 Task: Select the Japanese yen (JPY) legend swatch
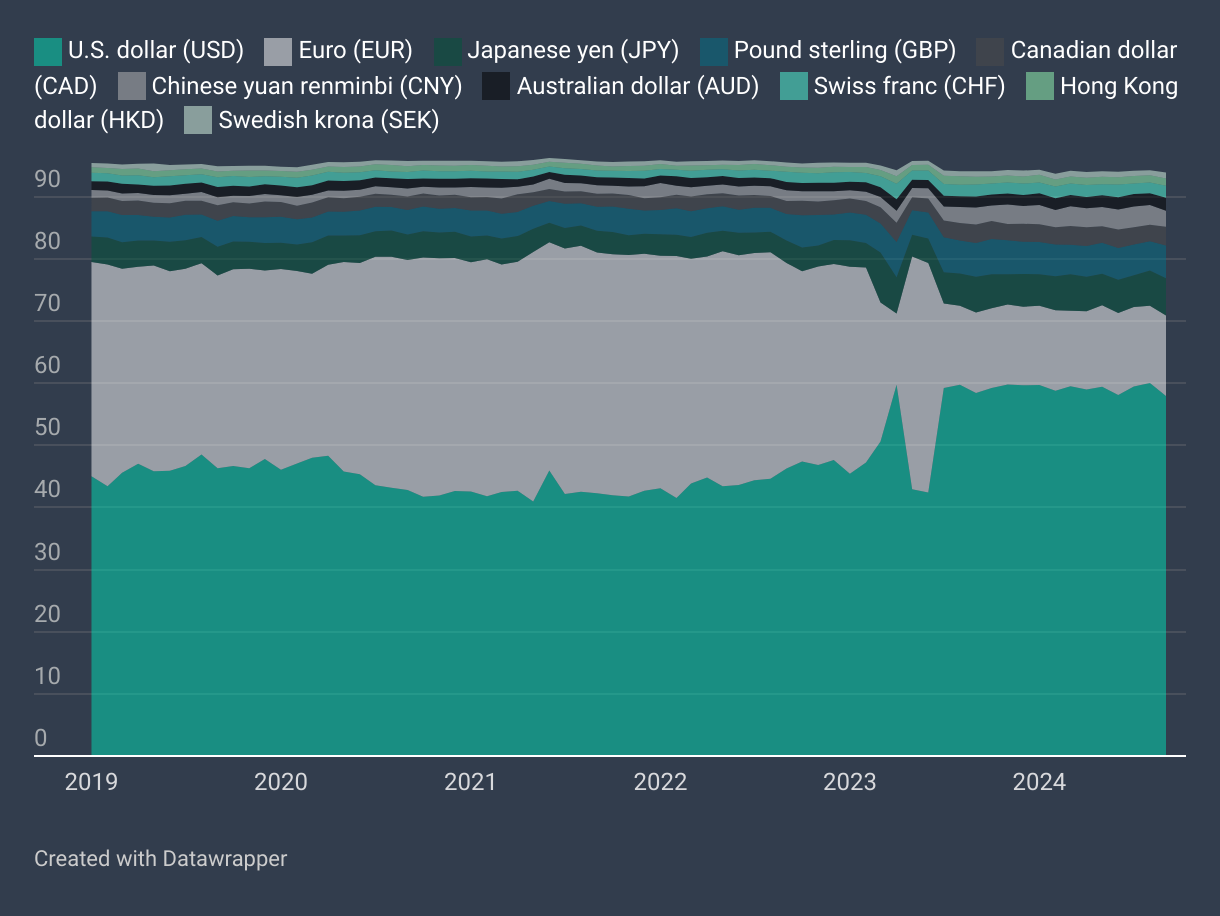point(448,51)
